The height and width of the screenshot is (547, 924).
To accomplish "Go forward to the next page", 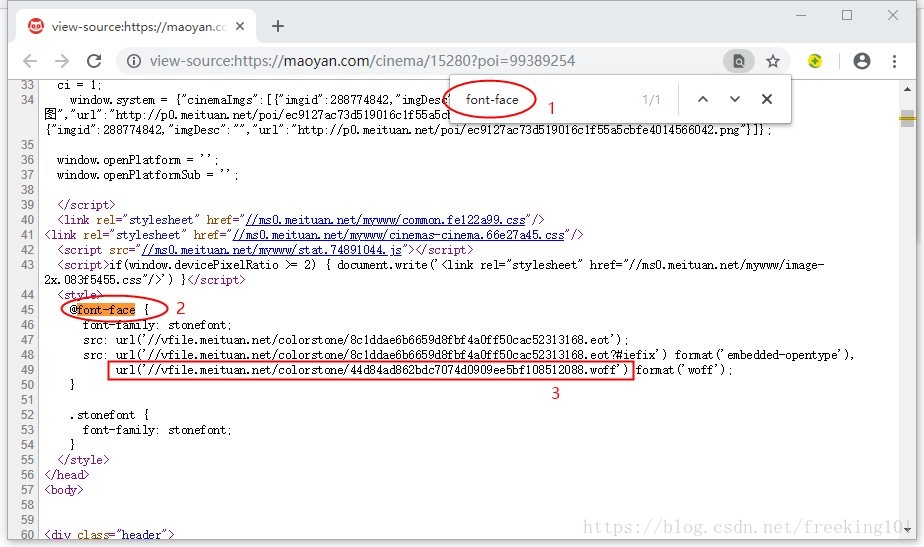I will [62, 61].
